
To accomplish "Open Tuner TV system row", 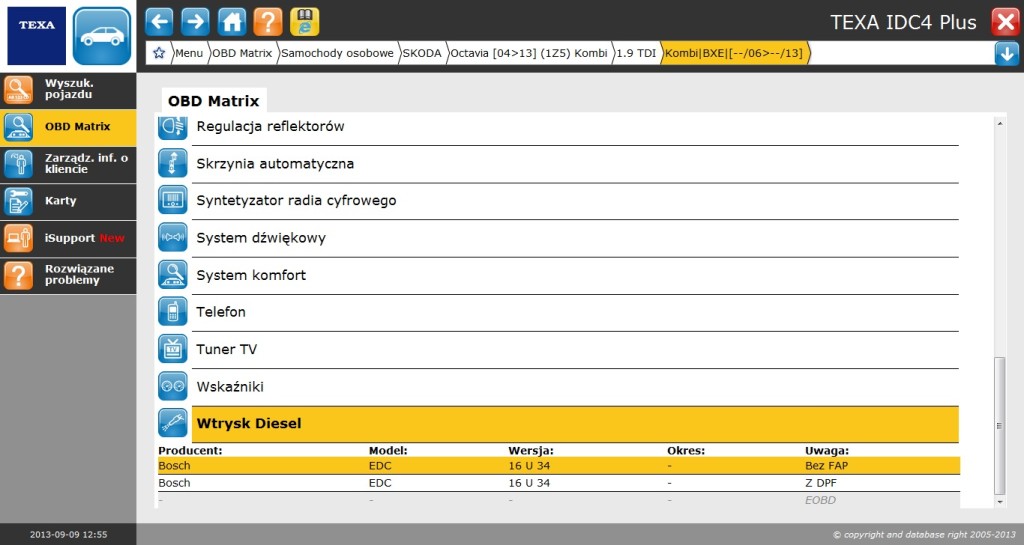I will [x=575, y=350].
